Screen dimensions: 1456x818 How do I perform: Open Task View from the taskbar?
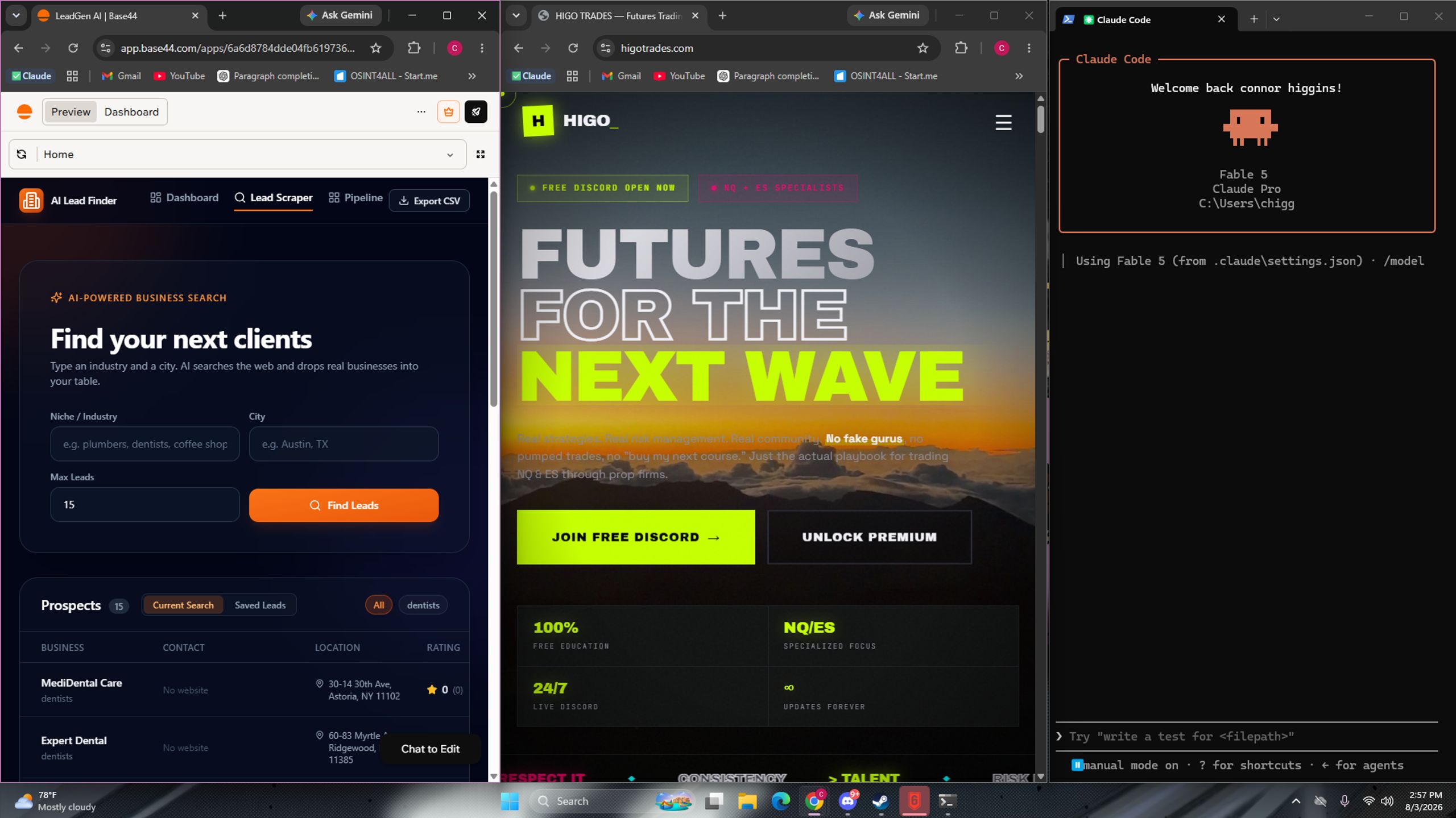coord(714,801)
